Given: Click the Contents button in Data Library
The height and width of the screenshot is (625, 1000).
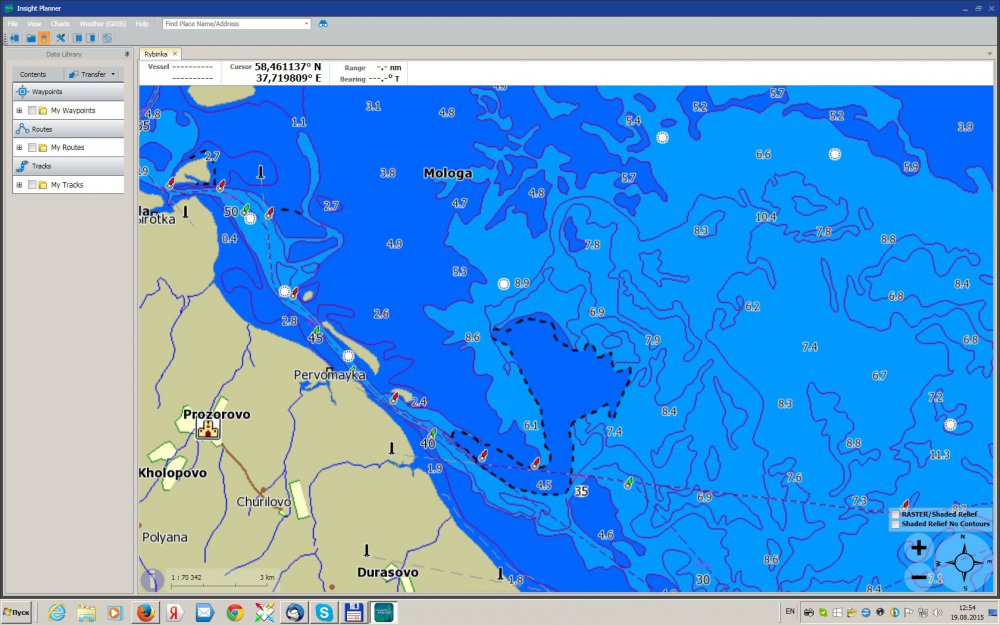Looking at the screenshot, I should 33,74.
